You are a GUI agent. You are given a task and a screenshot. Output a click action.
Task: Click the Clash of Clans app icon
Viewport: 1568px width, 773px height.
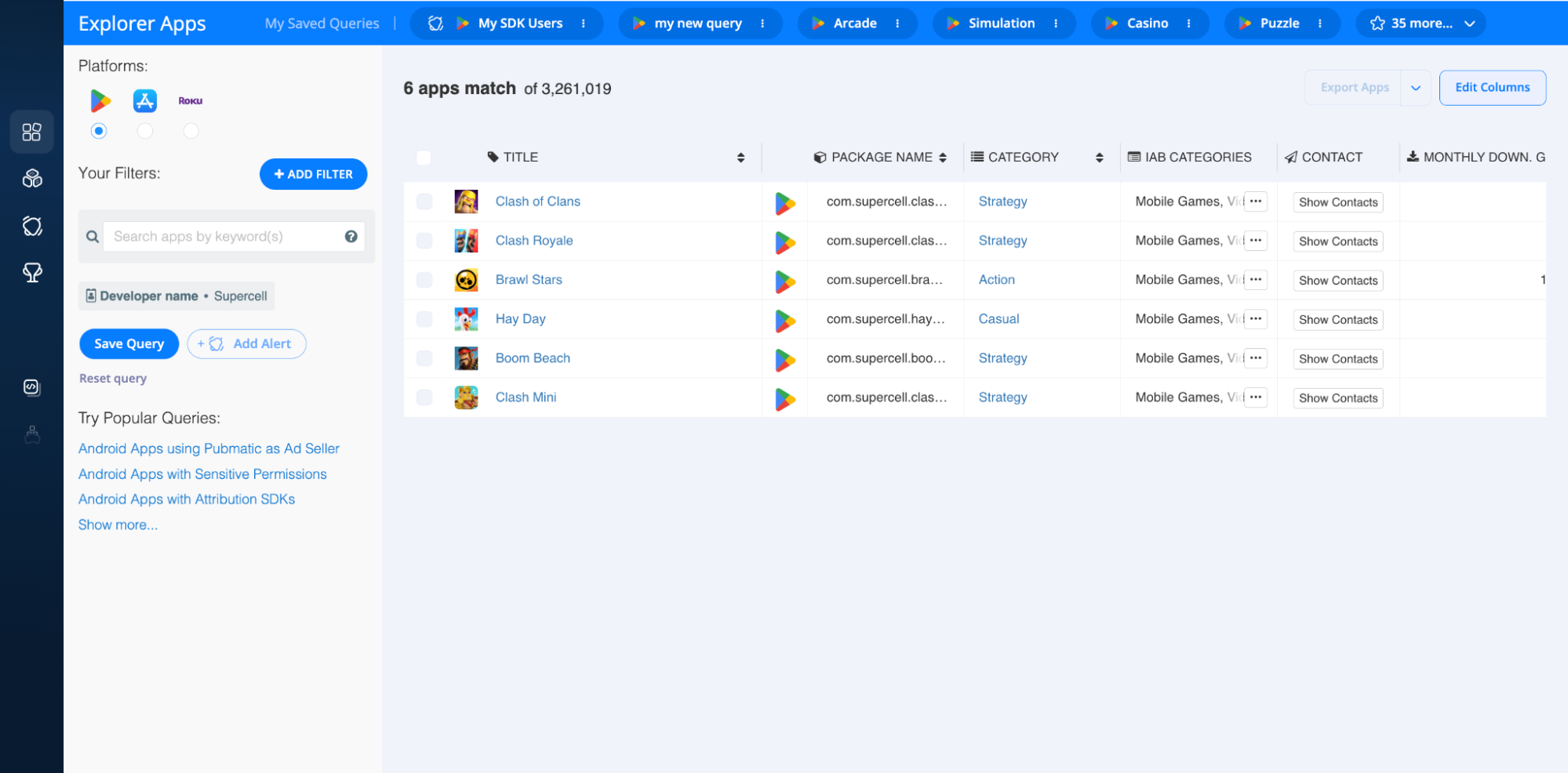(466, 201)
